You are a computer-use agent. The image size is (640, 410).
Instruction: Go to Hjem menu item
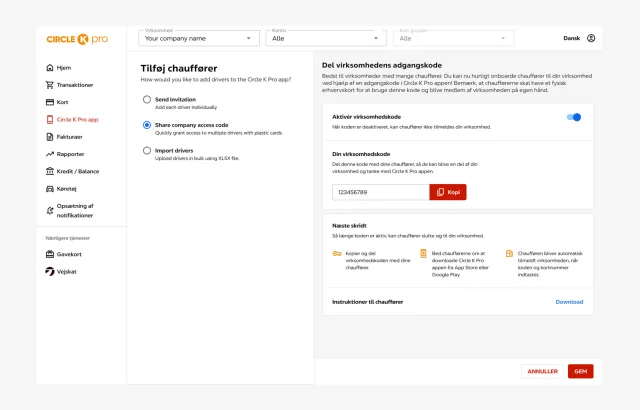pyautogui.click(x=64, y=68)
